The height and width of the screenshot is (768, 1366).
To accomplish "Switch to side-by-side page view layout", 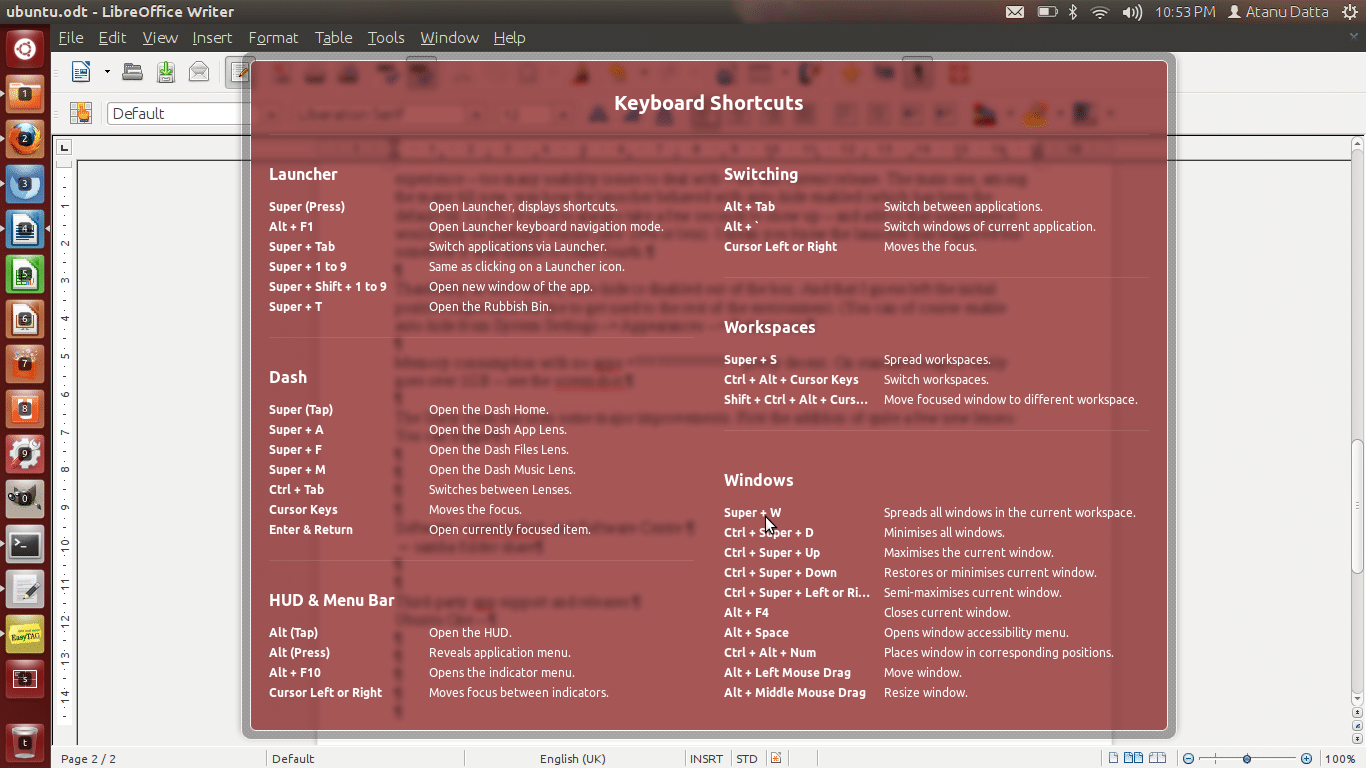I will tap(1134, 758).
